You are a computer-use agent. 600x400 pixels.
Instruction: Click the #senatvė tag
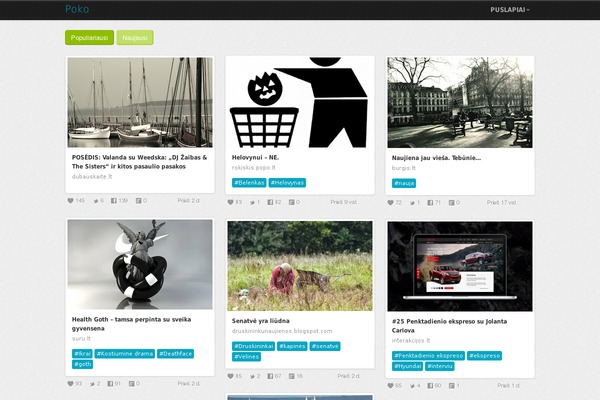click(x=325, y=346)
